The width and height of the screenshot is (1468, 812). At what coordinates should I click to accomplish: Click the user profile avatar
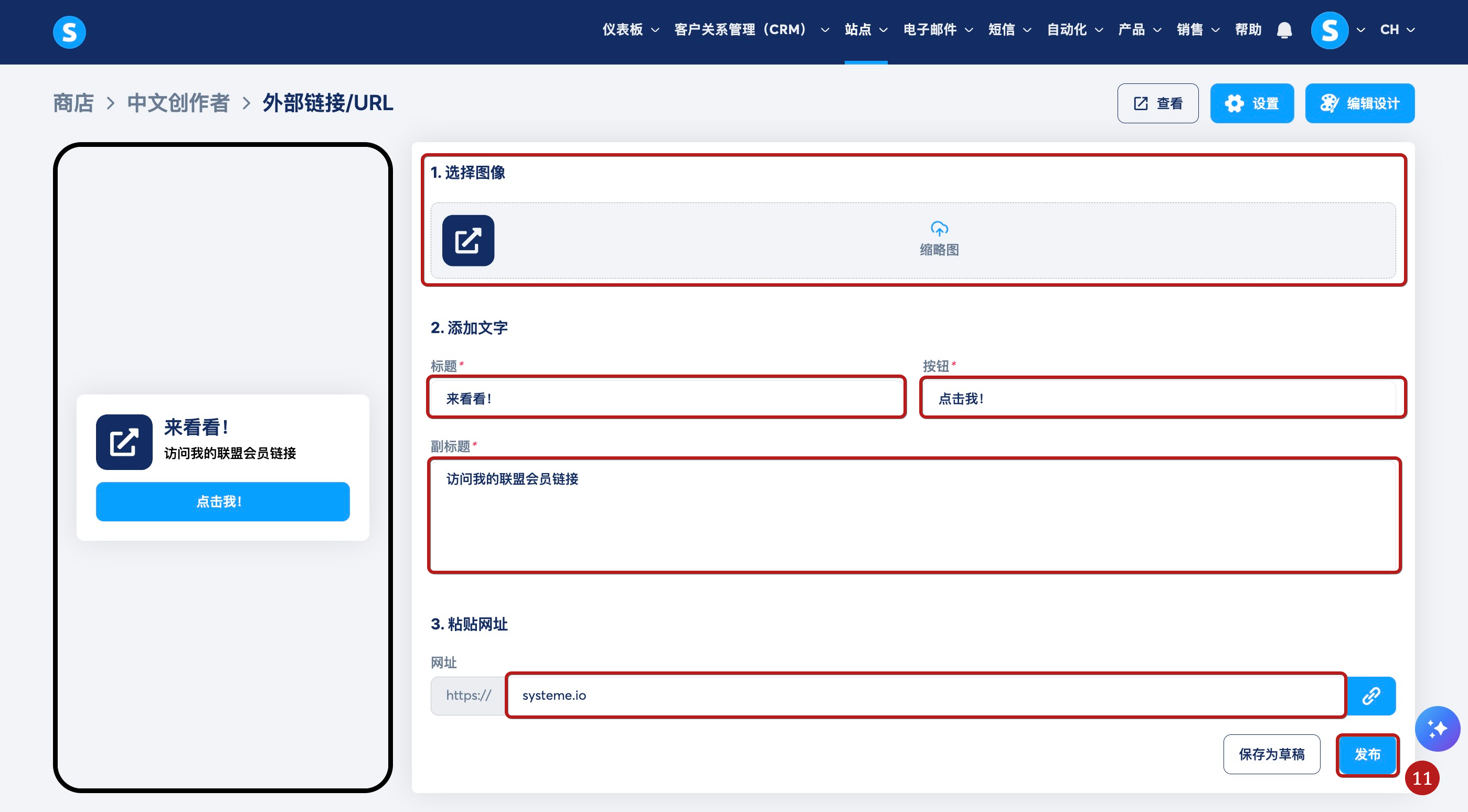pyautogui.click(x=1329, y=29)
